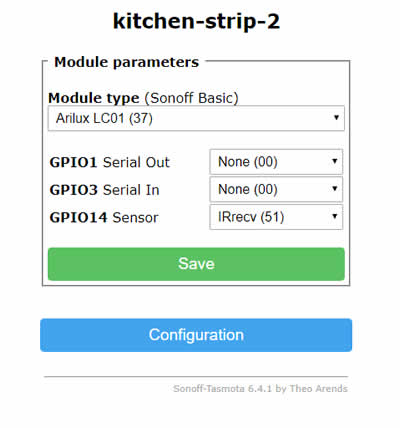
Task: Click the GPIO1 Serial Out label
Action: [110, 162]
